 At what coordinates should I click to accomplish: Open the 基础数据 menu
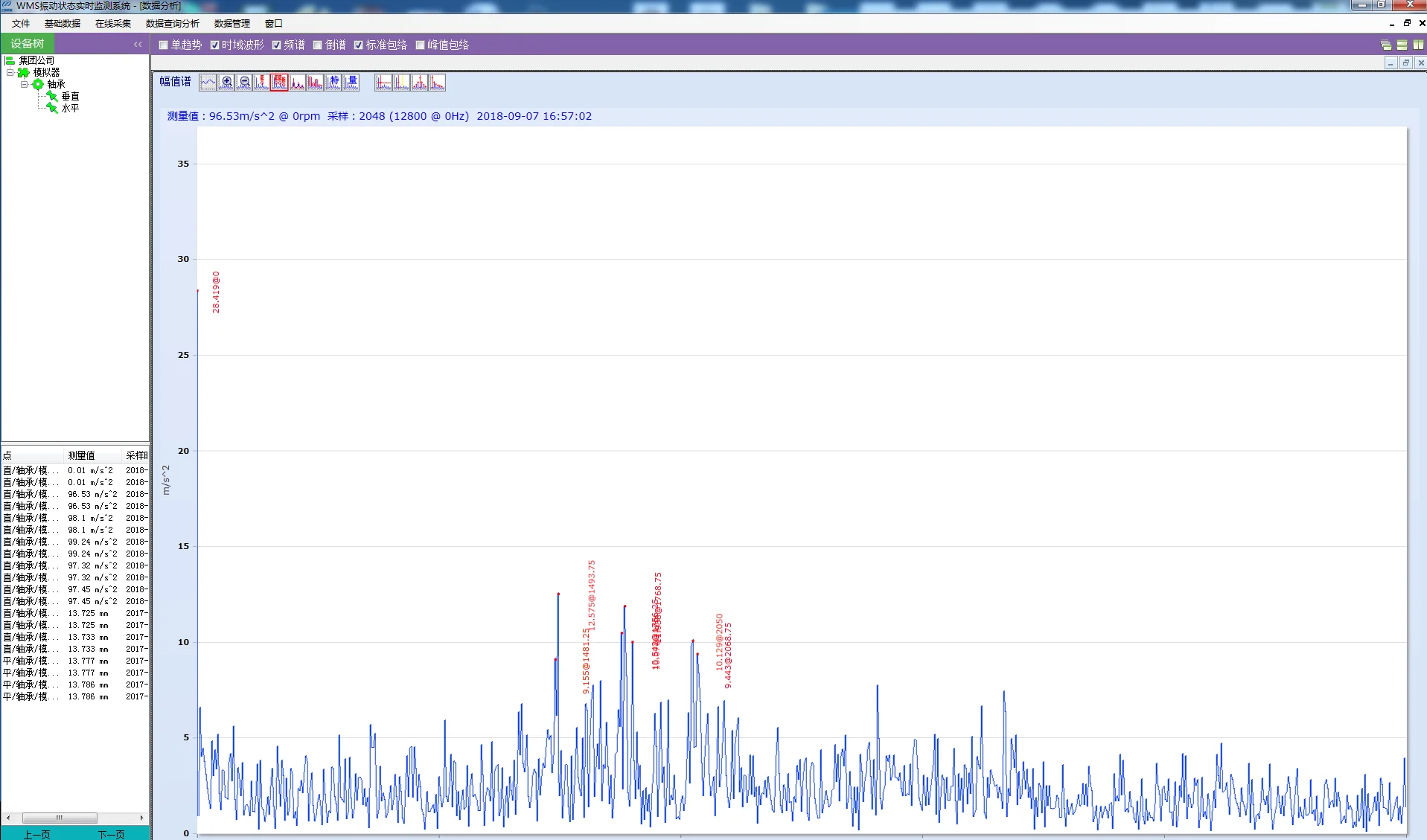pos(63,24)
